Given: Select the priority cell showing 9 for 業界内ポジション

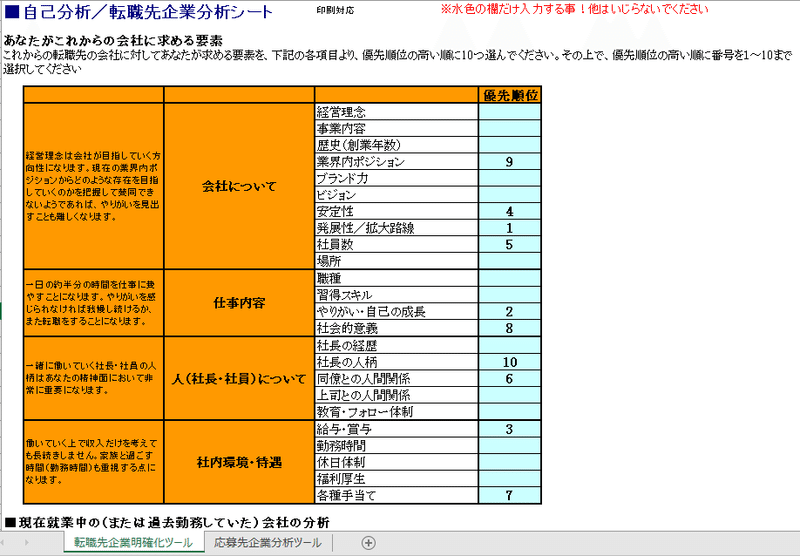Looking at the screenshot, I should point(510,162).
